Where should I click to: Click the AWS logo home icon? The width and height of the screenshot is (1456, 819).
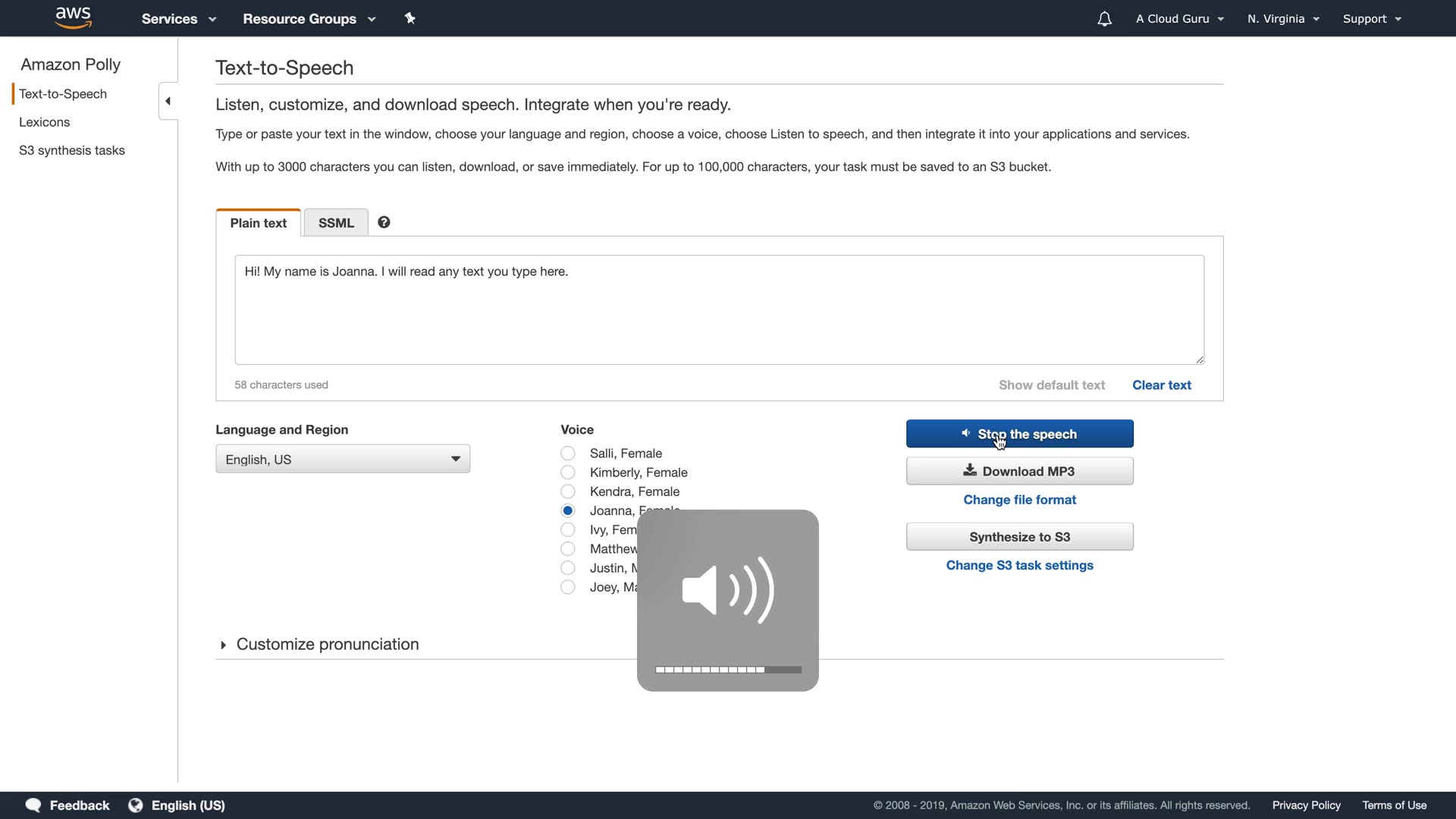(x=74, y=17)
